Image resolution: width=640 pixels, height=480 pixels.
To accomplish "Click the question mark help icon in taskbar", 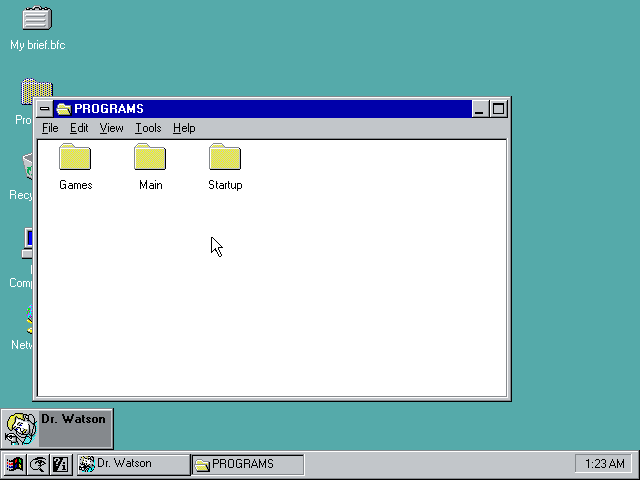I will pos(60,464).
